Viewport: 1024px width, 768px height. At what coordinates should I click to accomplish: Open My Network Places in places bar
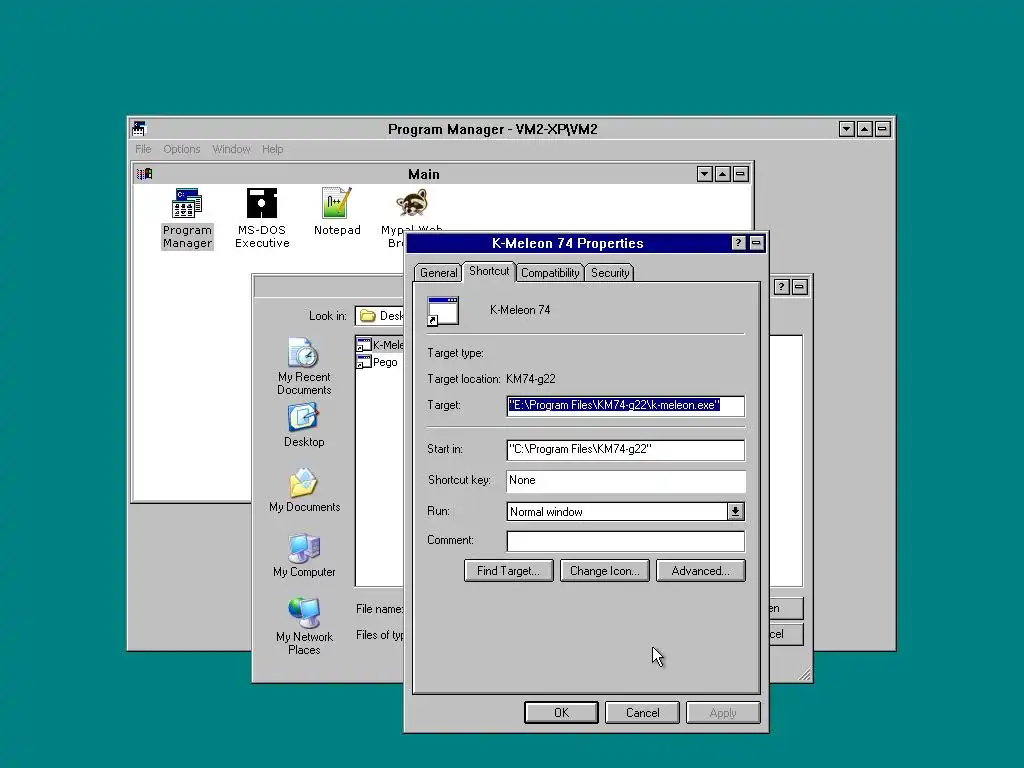(x=304, y=626)
